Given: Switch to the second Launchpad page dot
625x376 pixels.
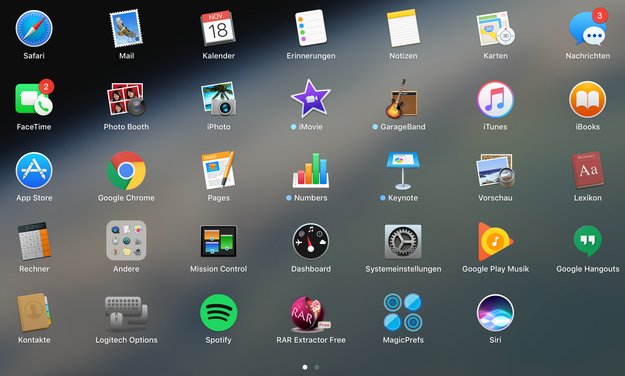Looking at the screenshot, I should [317, 367].
